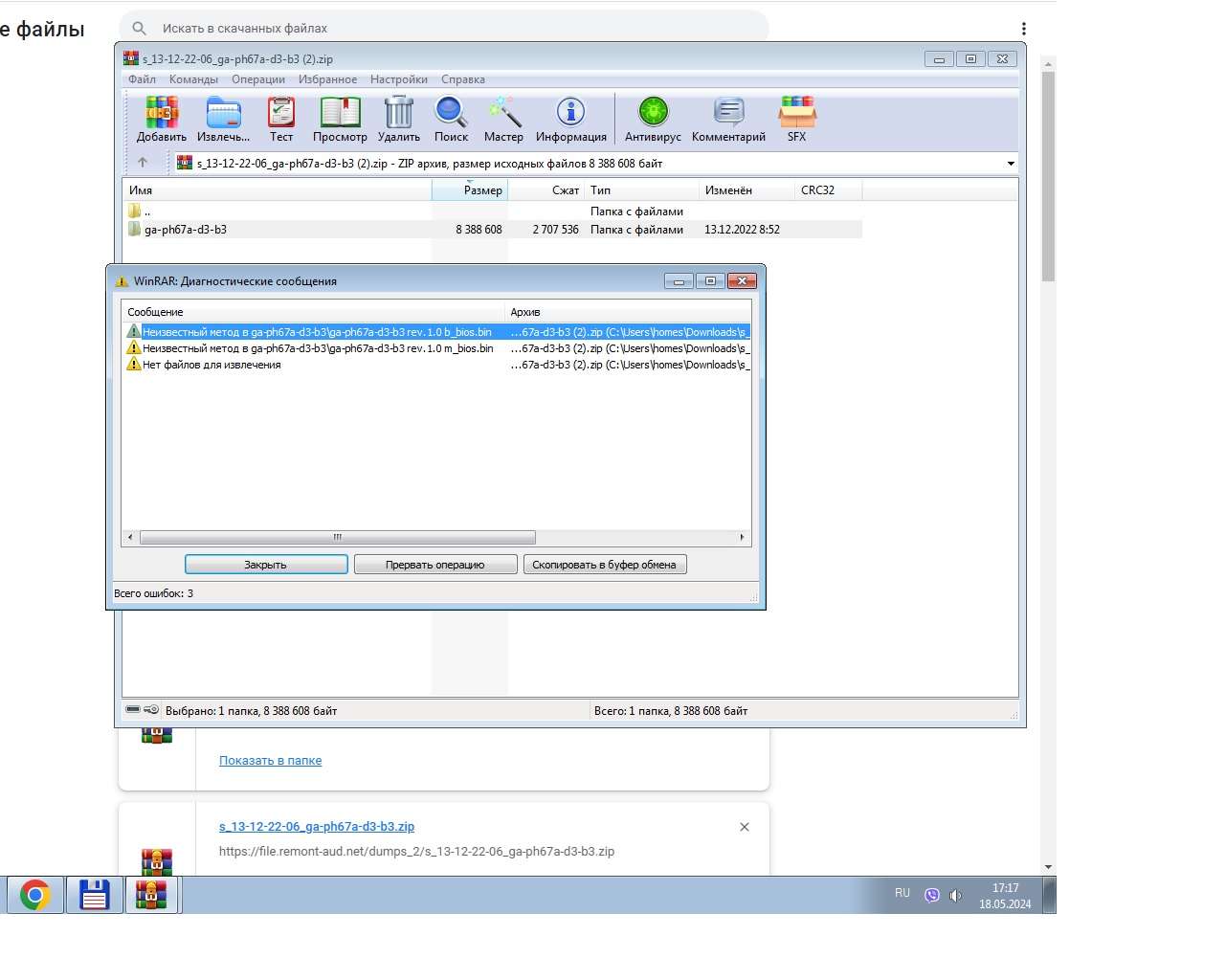Click the RU language indicator
This screenshot has width=1225, height=980.
pos(902,893)
